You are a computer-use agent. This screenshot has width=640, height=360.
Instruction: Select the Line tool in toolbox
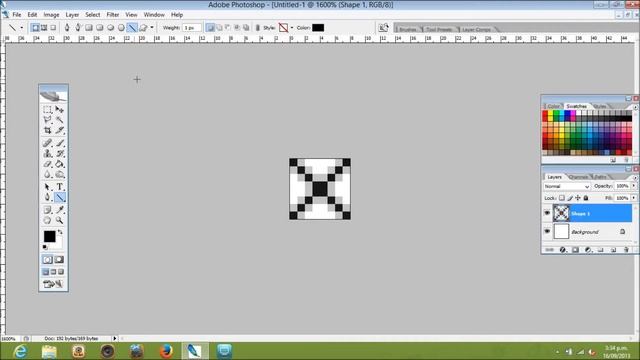(x=60, y=198)
